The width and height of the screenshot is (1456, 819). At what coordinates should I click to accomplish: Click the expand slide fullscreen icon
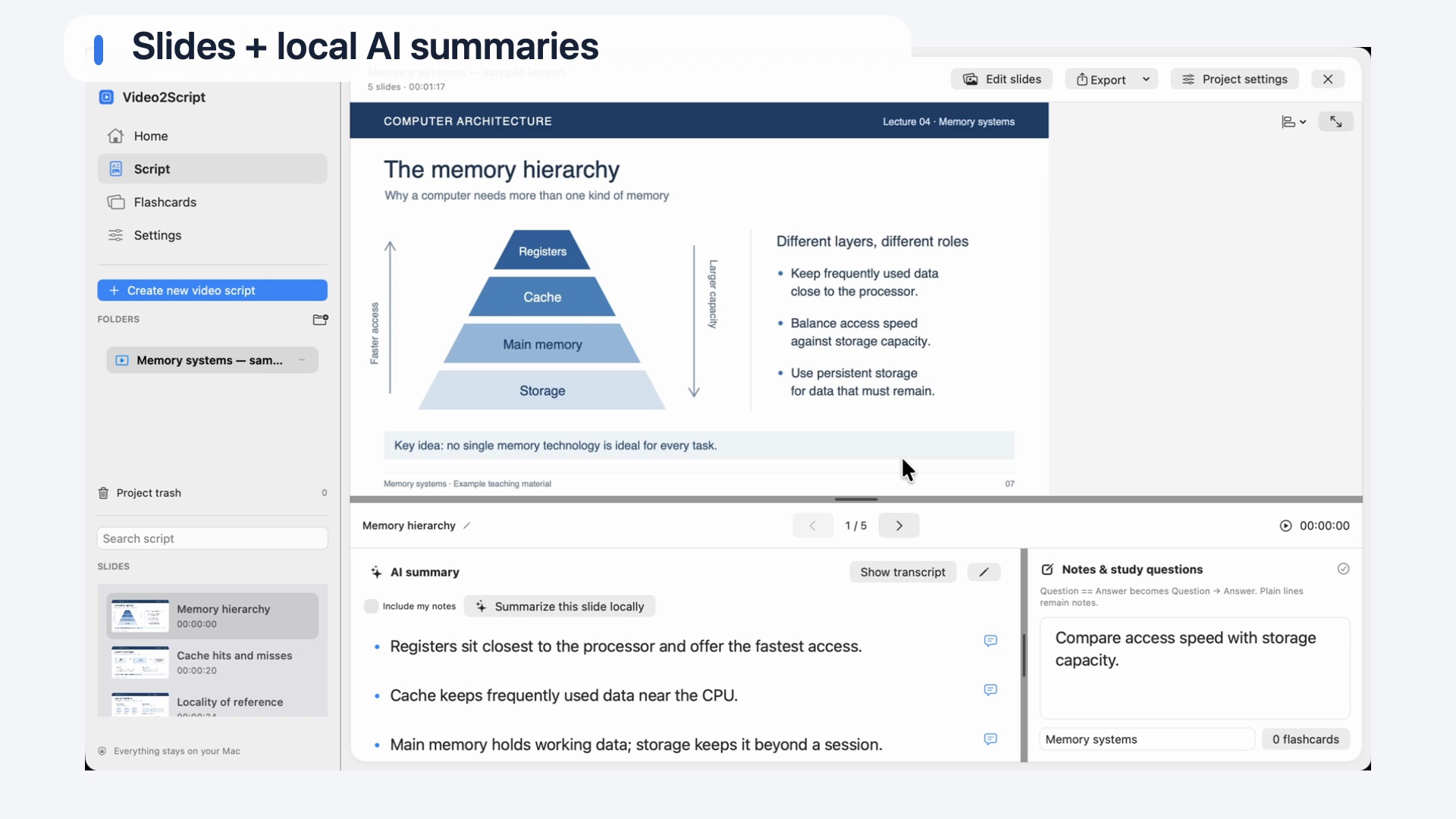pyautogui.click(x=1336, y=122)
